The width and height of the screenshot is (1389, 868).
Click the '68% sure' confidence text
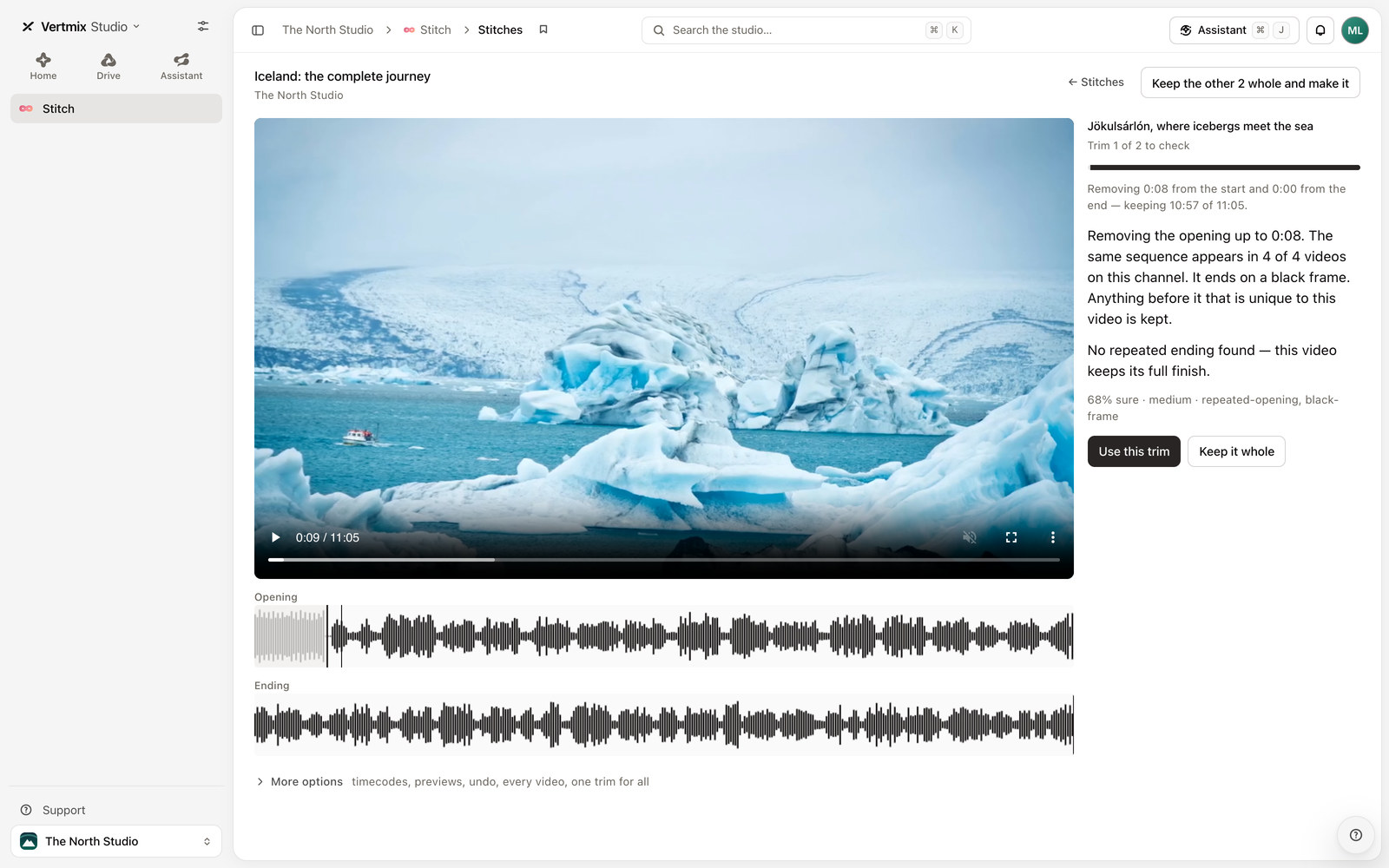[1113, 400]
